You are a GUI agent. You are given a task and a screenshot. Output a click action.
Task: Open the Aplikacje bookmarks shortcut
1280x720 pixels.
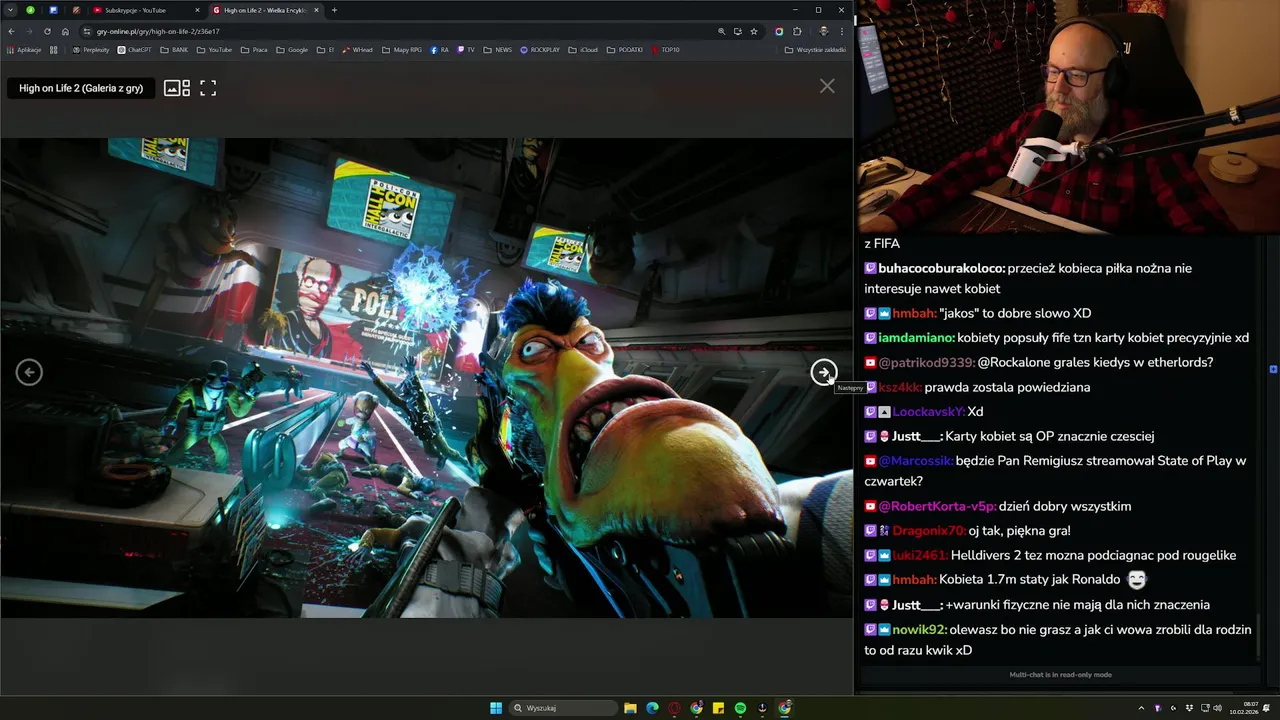tap(25, 49)
